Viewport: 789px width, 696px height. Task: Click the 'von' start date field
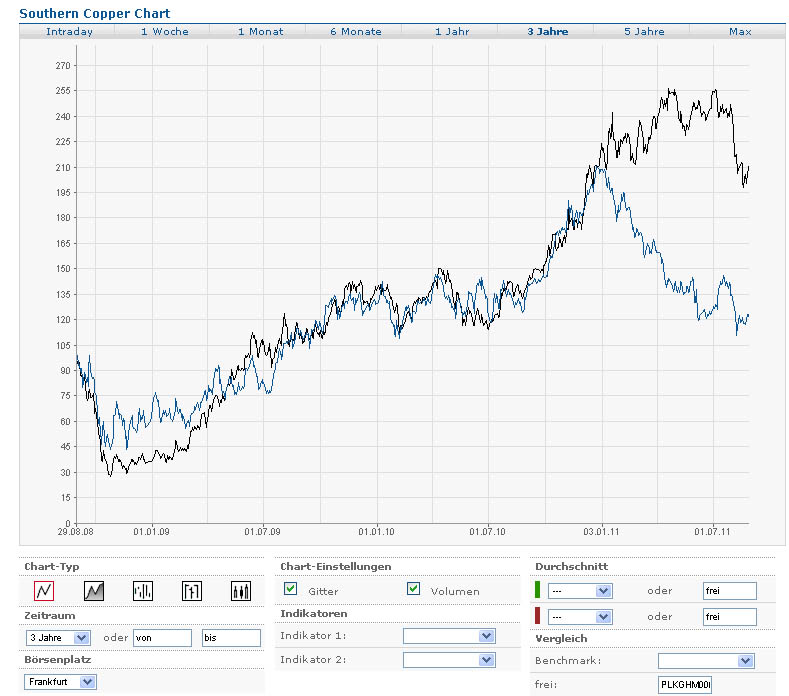[x=161, y=637]
